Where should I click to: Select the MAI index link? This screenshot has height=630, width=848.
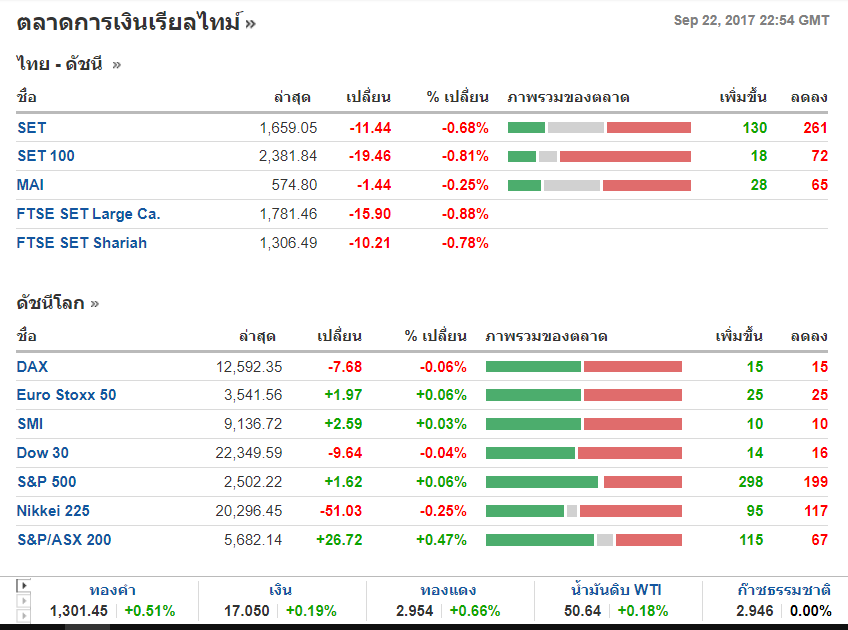[x=30, y=185]
